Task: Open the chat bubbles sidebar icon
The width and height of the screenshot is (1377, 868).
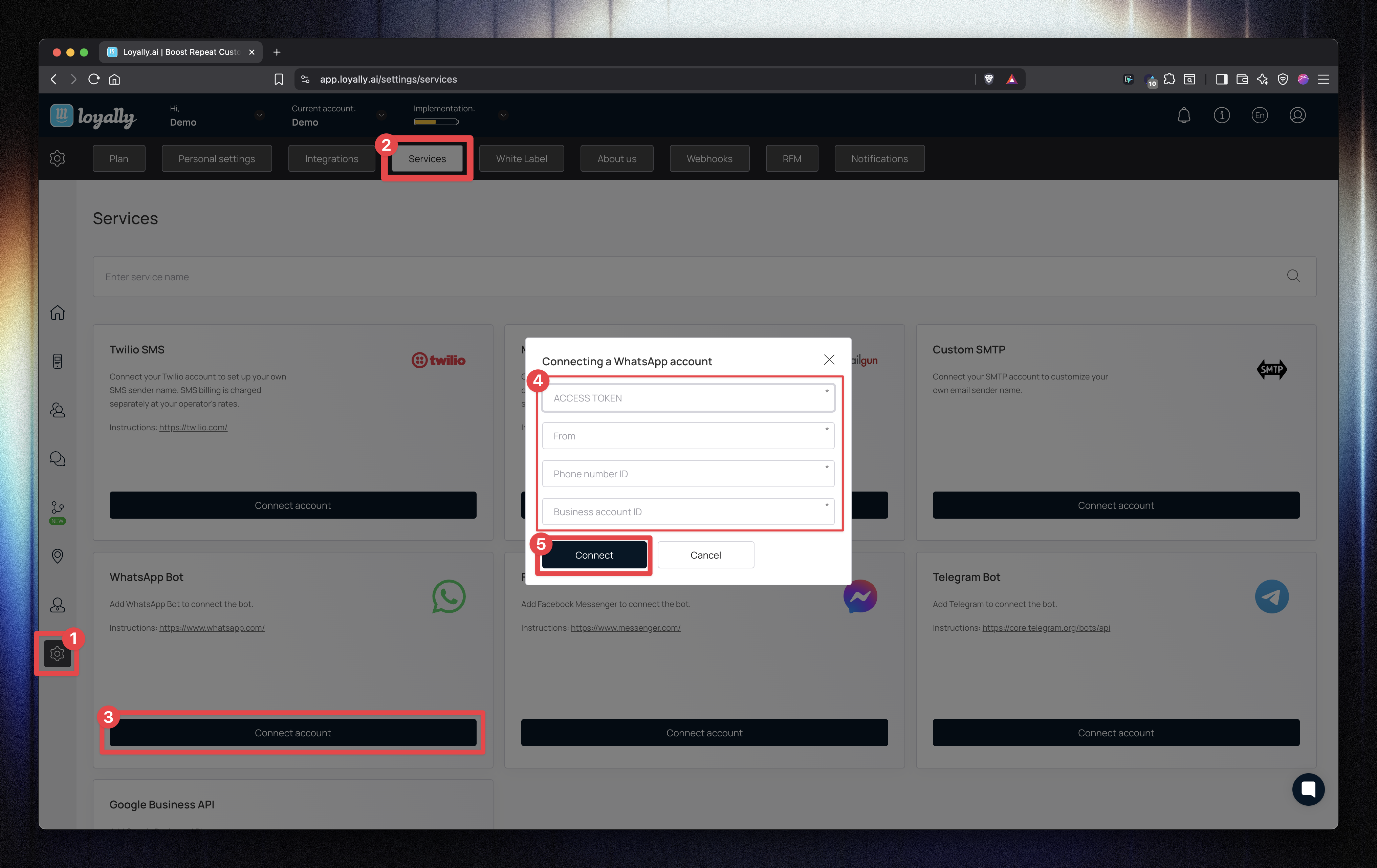Action: pyautogui.click(x=57, y=459)
